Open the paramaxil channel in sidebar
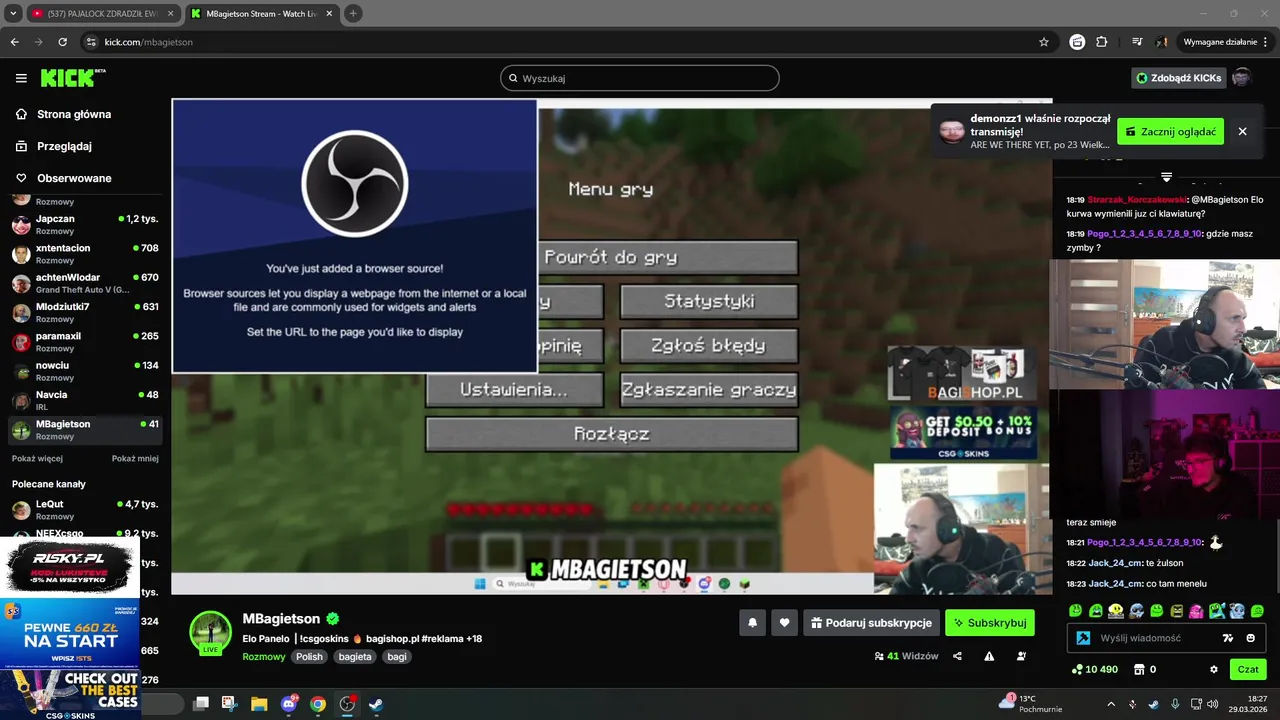Screen dimensions: 1280x720 [x=85, y=341]
